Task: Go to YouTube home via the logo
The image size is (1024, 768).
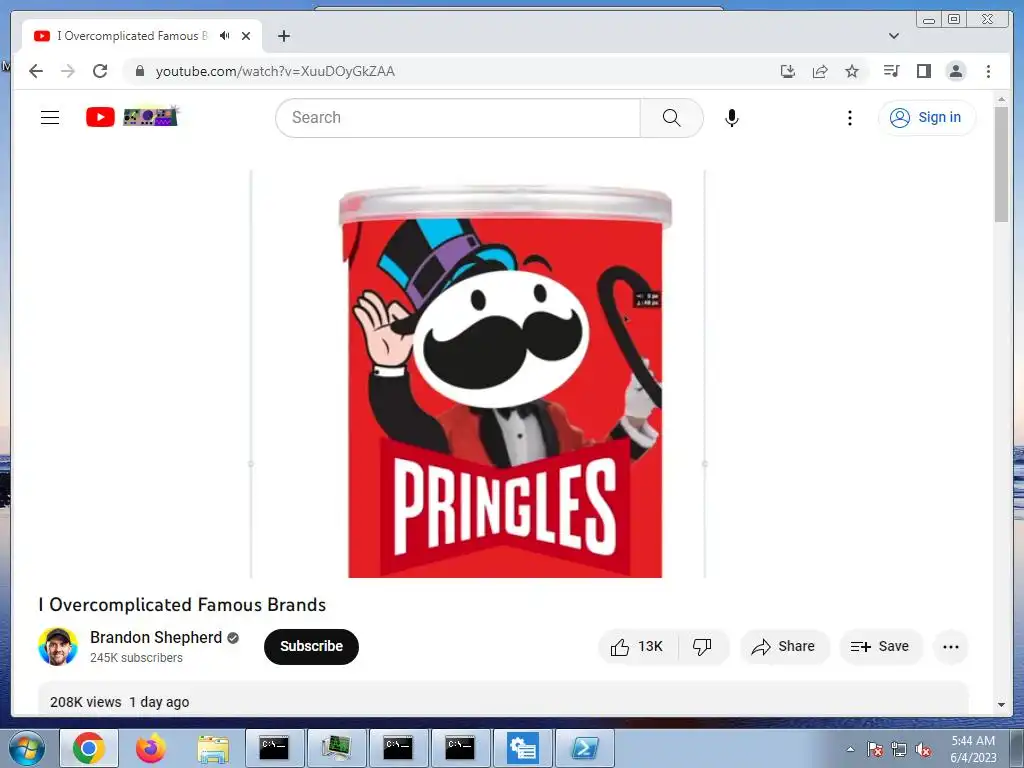Action: (101, 118)
